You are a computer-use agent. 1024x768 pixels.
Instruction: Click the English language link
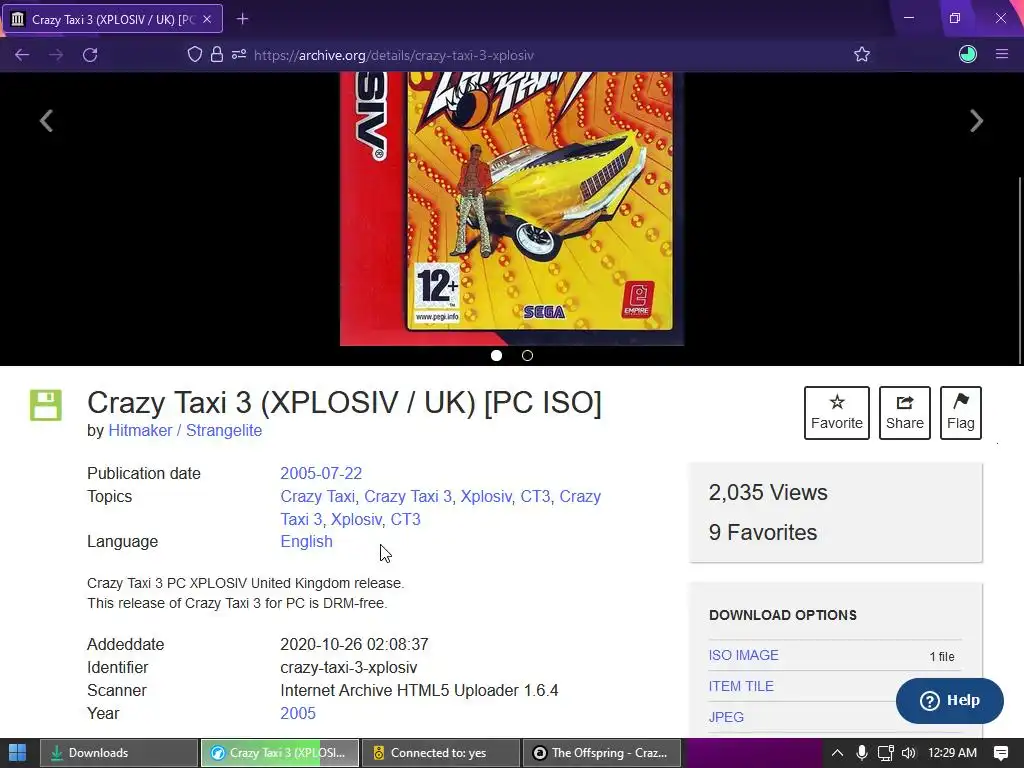pos(306,541)
